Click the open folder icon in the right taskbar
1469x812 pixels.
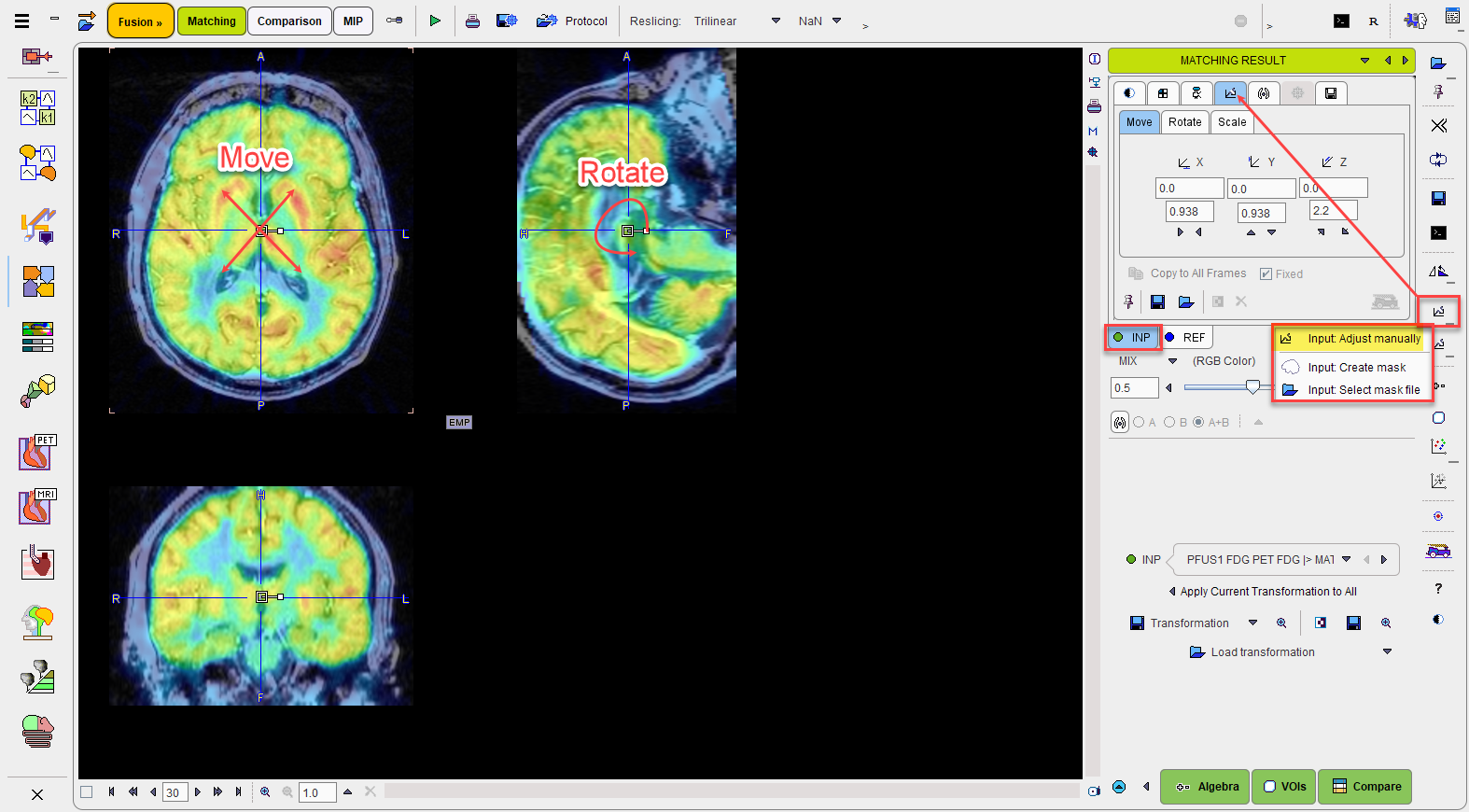click(1438, 63)
